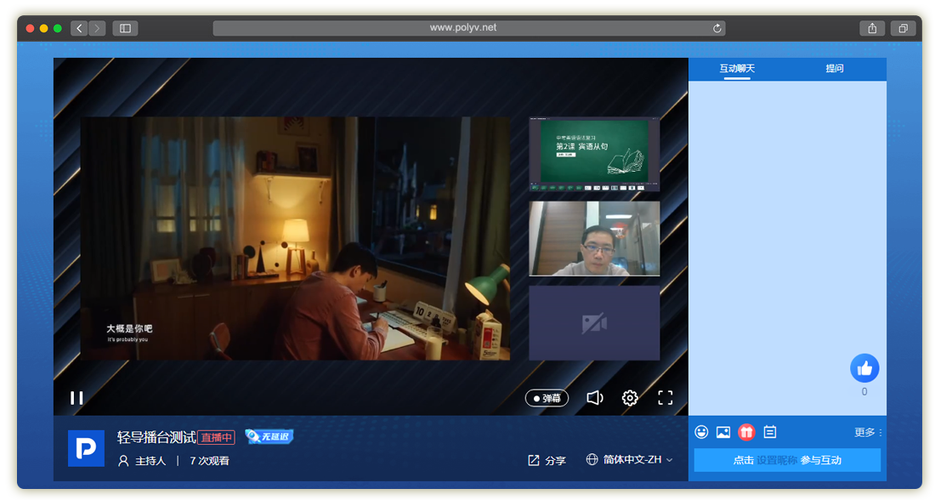The image size is (935, 500).
Task: Select the slide presentation thumbnail
Action: [595, 154]
